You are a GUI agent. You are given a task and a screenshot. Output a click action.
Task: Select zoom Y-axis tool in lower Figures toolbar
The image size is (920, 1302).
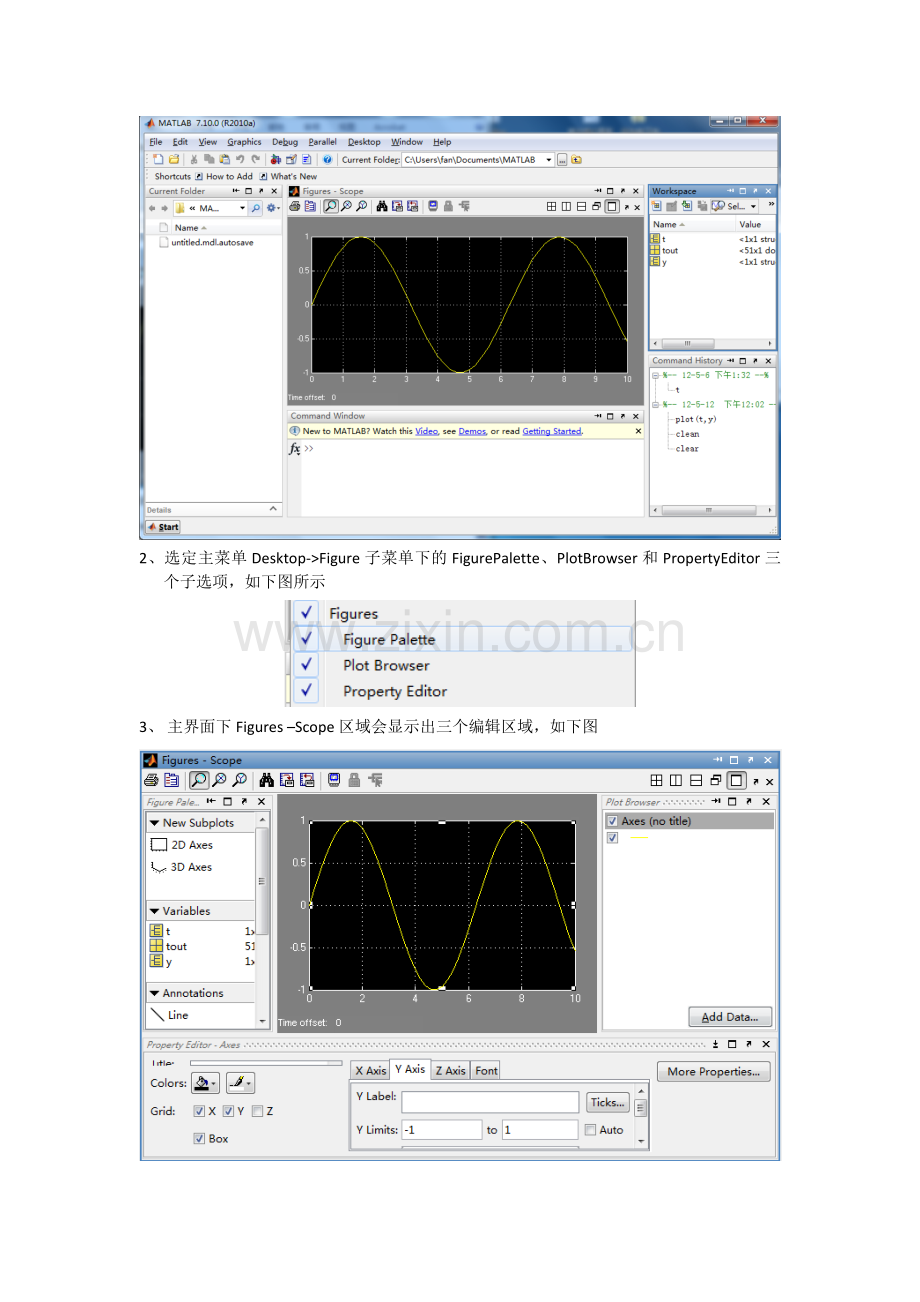(x=238, y=780)
